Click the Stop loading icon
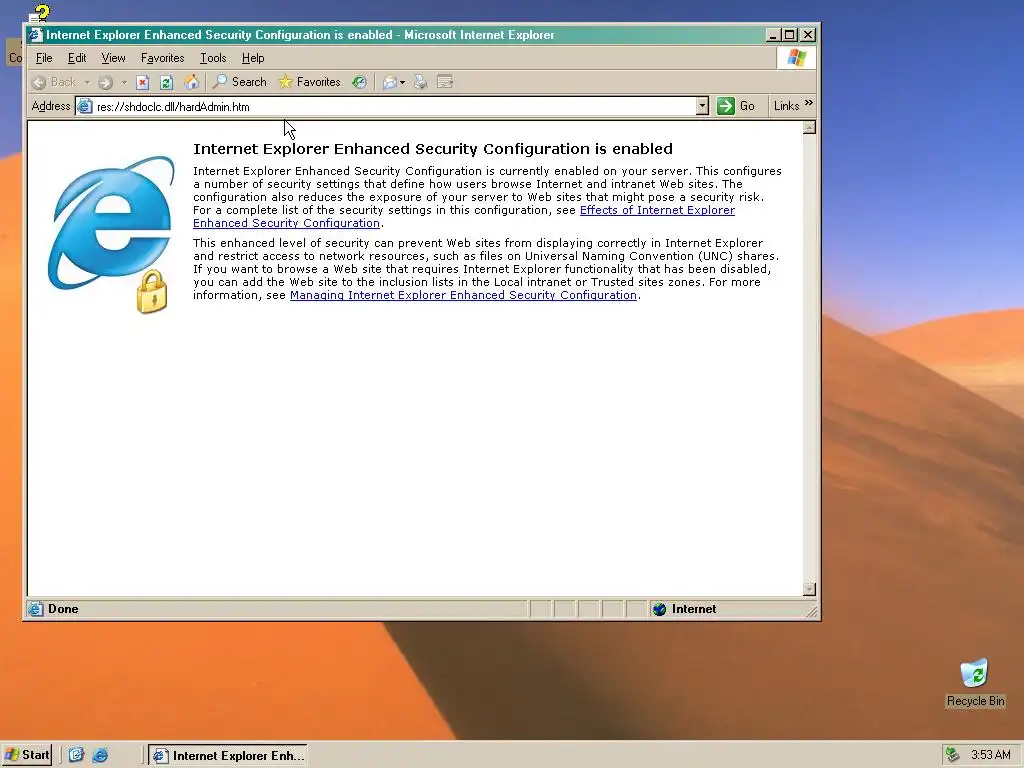The width and height of the screenshot is (1024, 768). [x=142, y=82]
